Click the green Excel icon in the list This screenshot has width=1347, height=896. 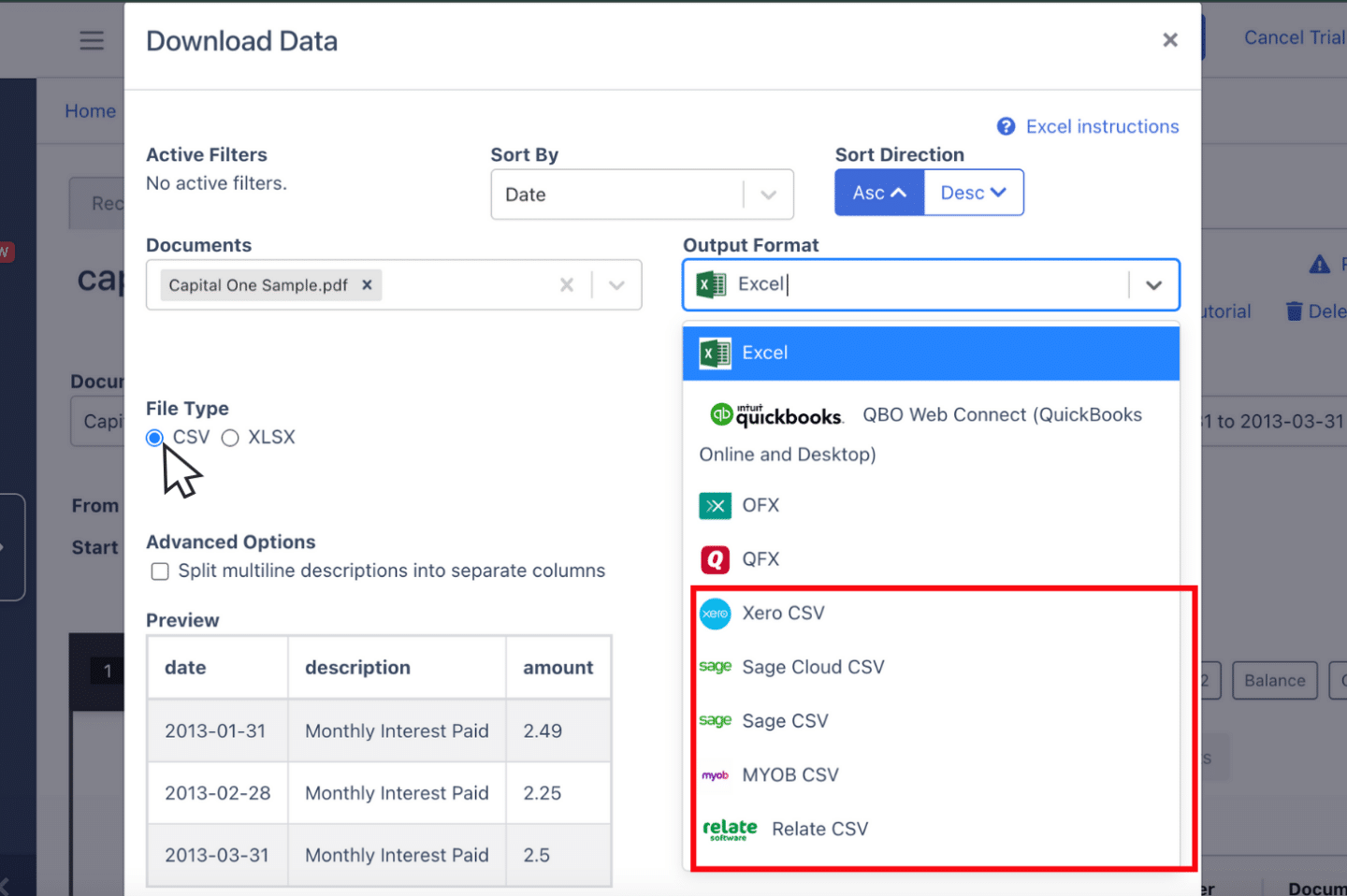tap(715, 353)
